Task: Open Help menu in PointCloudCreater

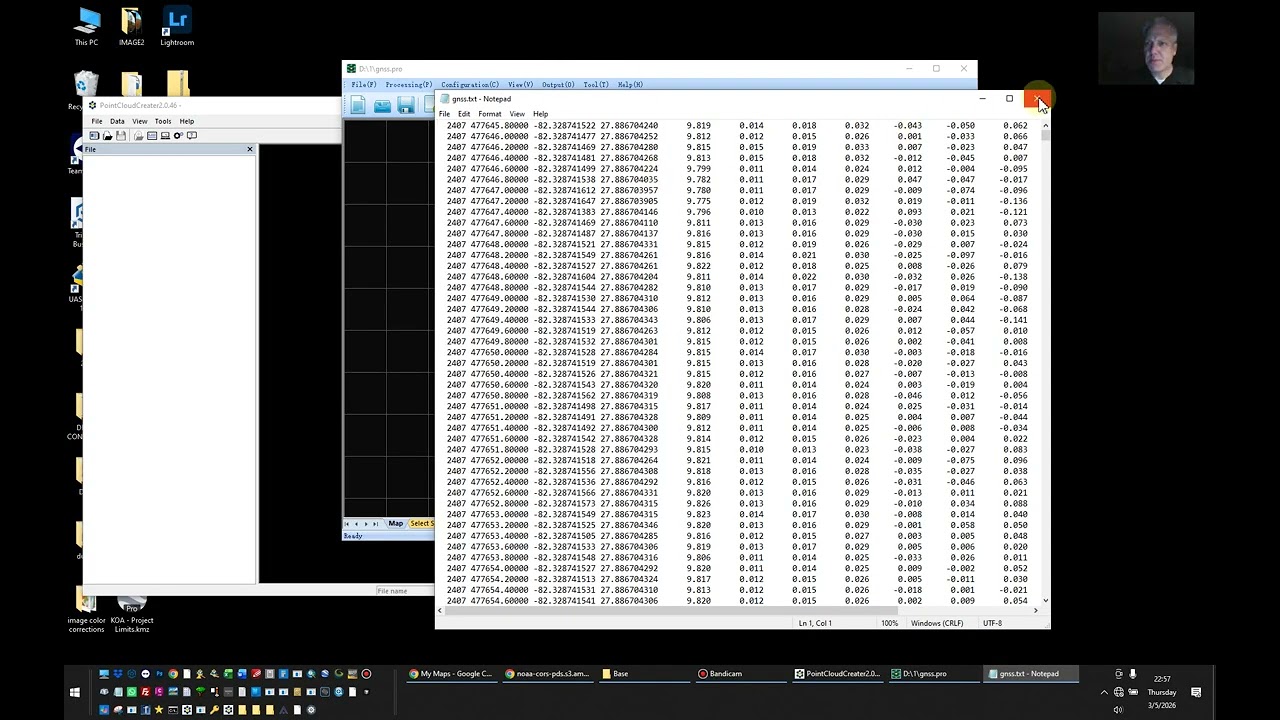Action: tap(187, 121)
